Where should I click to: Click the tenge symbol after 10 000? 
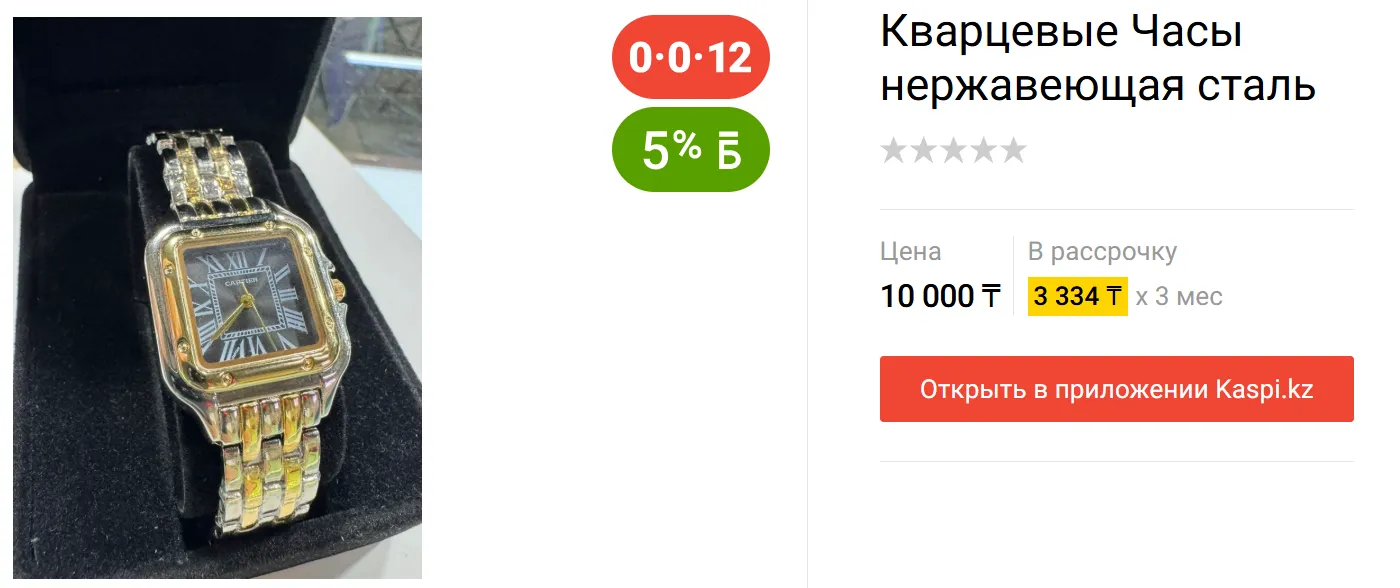pos(990,296)
